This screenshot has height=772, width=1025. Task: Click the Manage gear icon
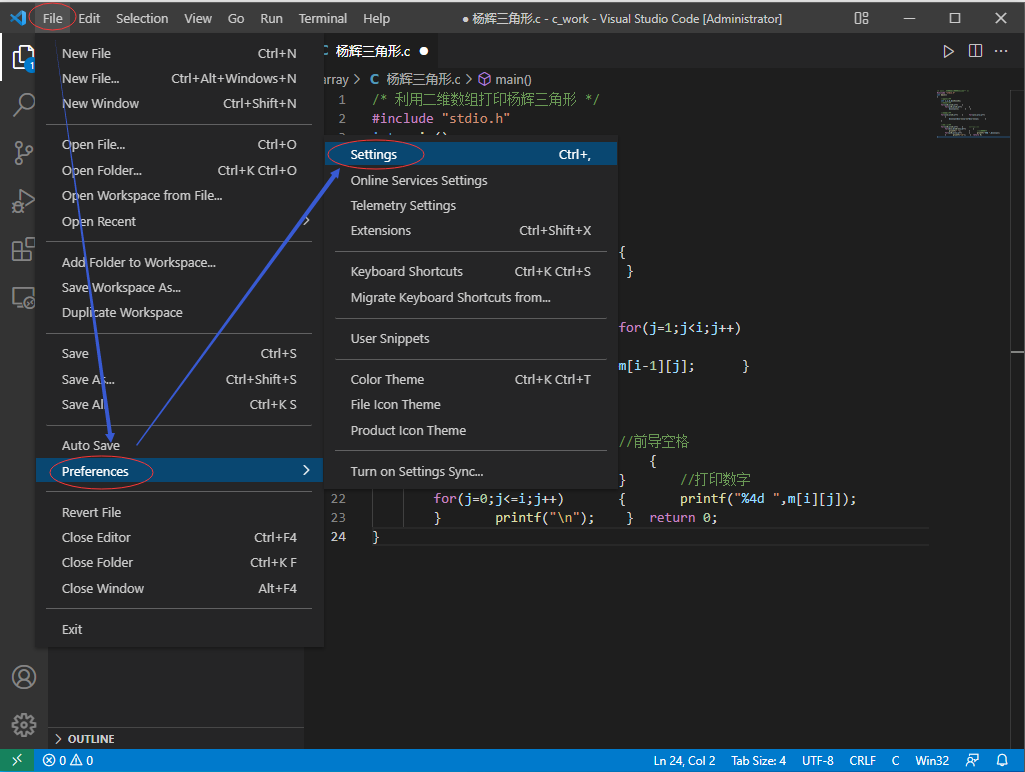[24, 724]
